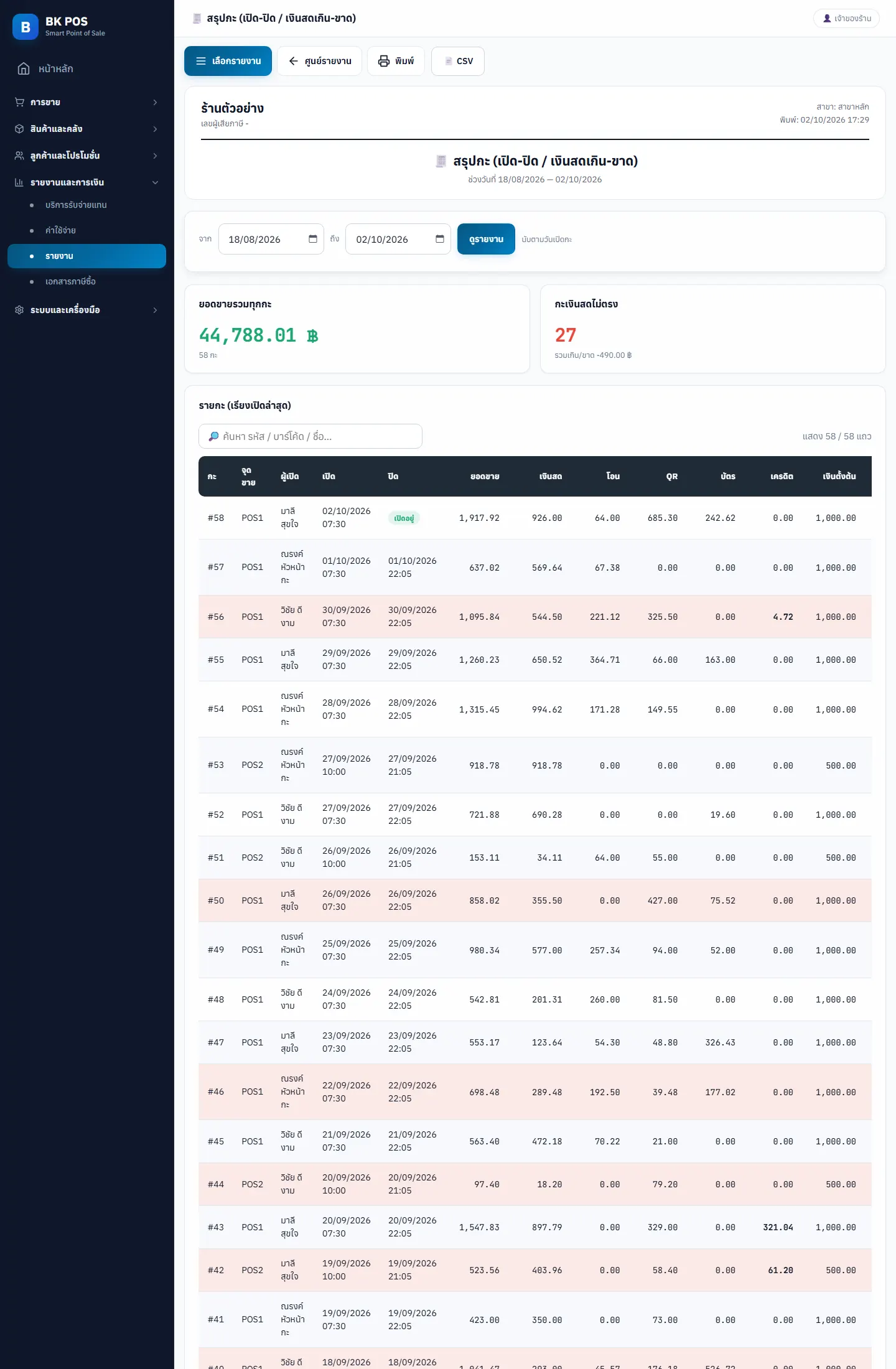Click total sales value 44,788.01 ฿
896x1369 pixels.
[x=259, y=335]
